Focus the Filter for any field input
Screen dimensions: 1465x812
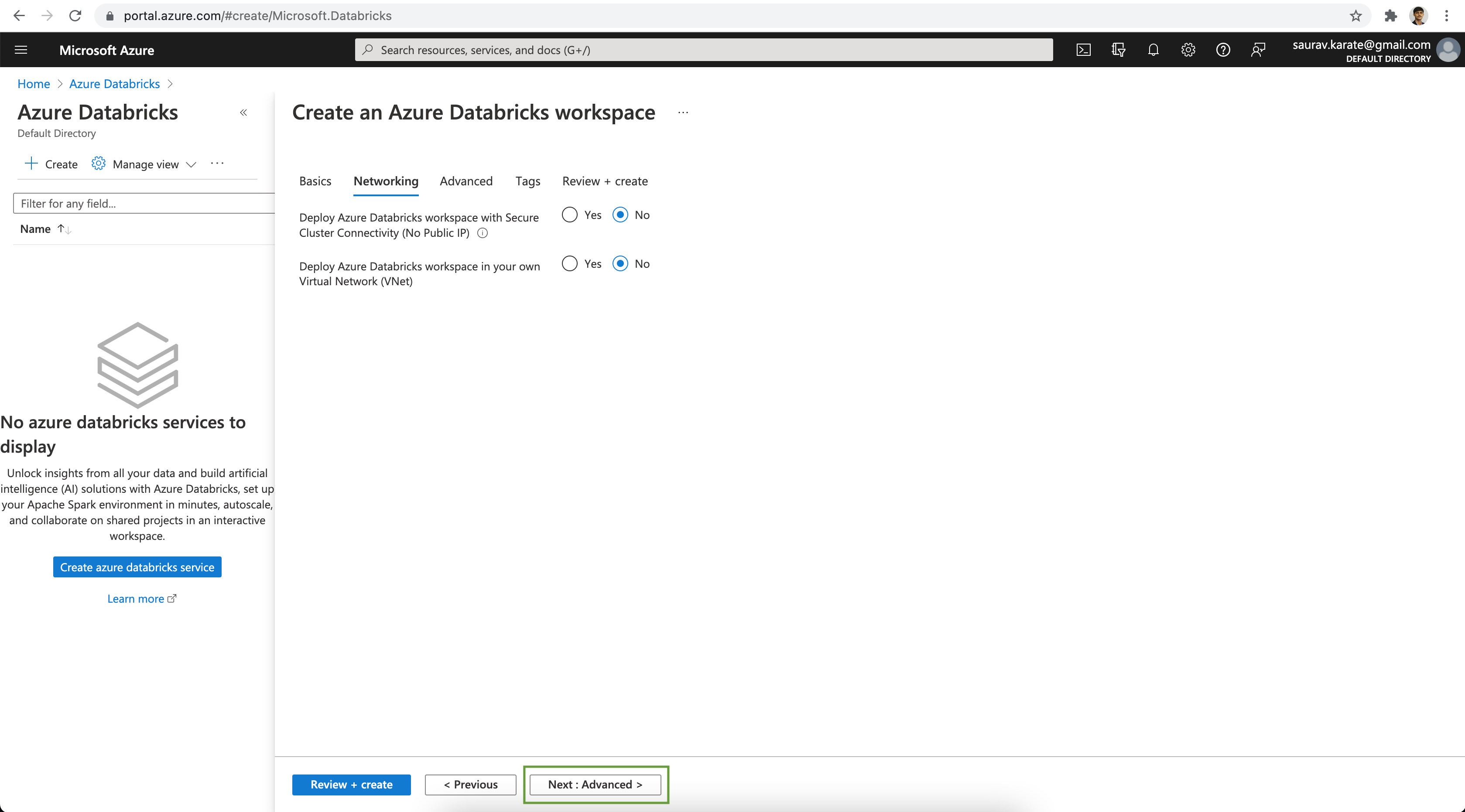[144, 204]
